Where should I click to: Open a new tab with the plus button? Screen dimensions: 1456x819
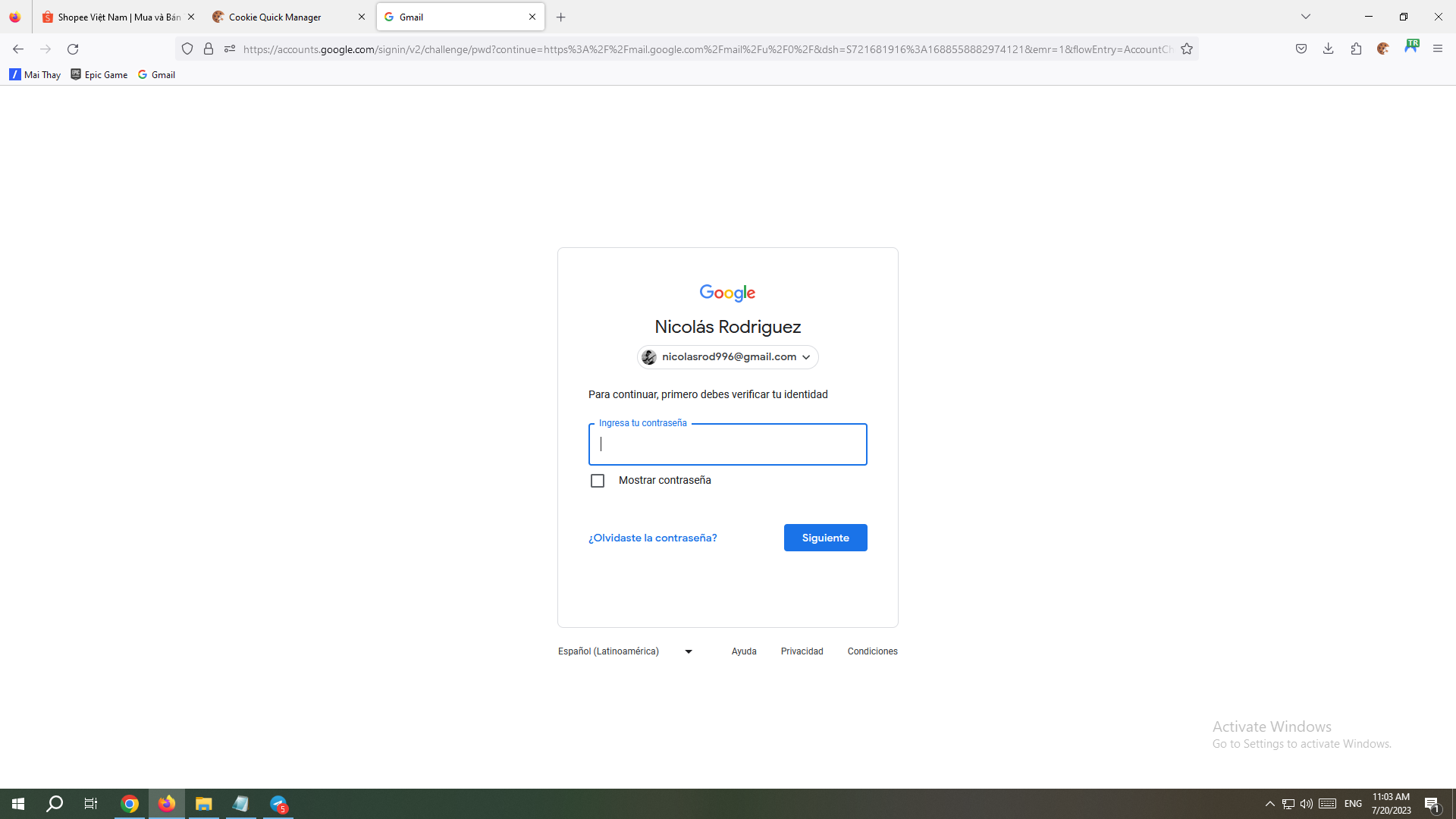[x=561, y=17]
